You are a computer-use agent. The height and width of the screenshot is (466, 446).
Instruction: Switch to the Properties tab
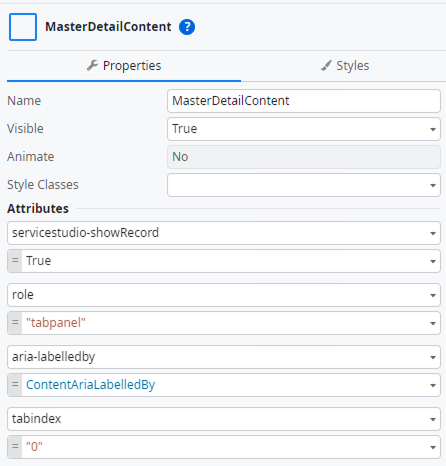pos(124,66)
